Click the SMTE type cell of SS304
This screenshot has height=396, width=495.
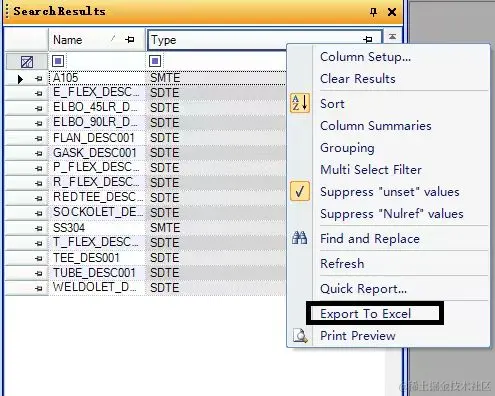(x=216, y=228)
